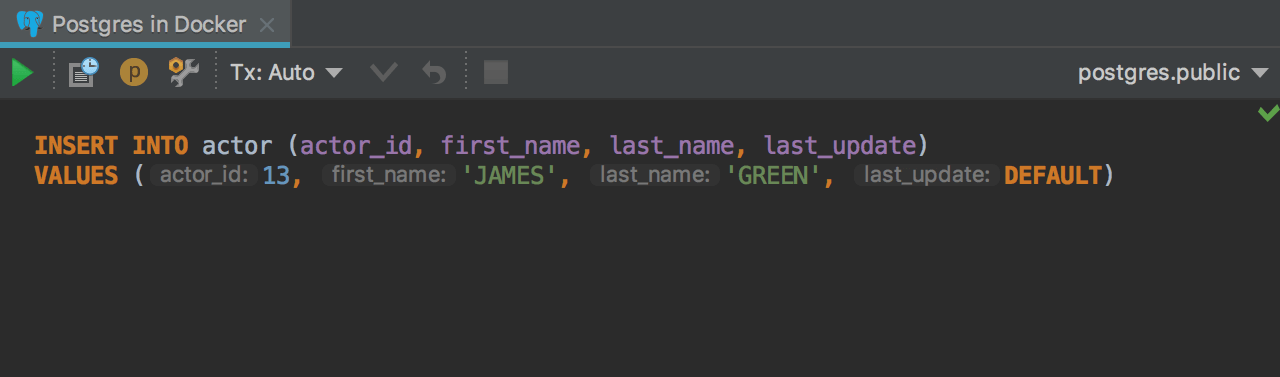Open settings via the wrench icon
Screen dimensions: 1280x377
pos(183,72)
